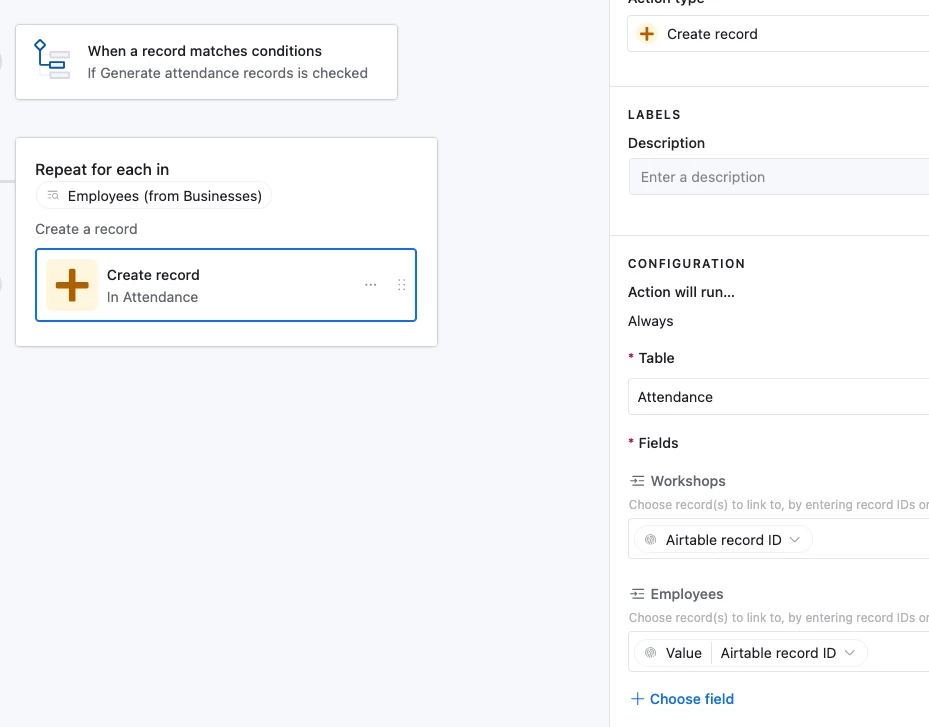
Task: Click the linked-record icon beside Employees field label
Action: pos(637,594)
